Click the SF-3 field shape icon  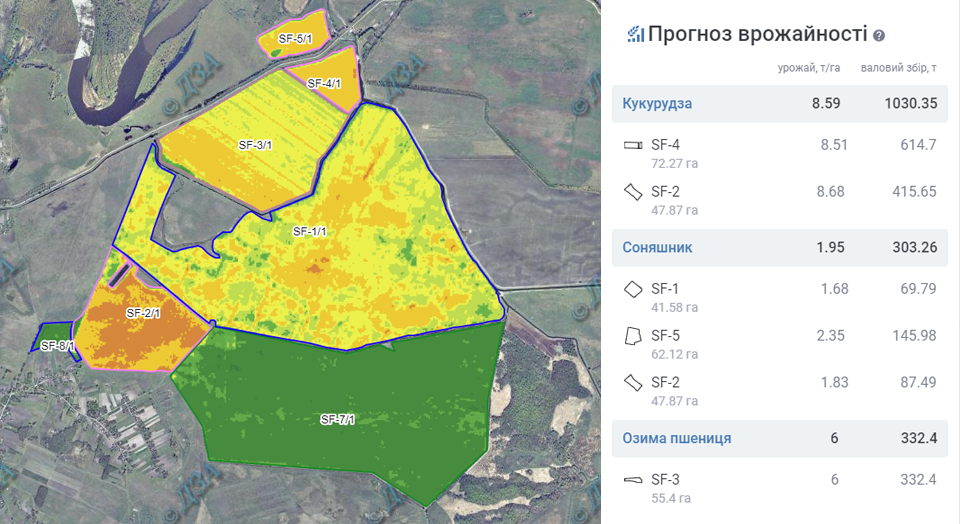pyautogui.click(x=632, y=480)
